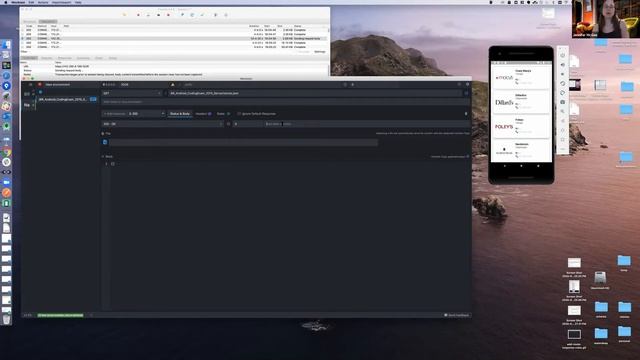This screenshot has height=360, width=640.
Task: Tap the Android home navigation button on phone
Action: [521, 166]
